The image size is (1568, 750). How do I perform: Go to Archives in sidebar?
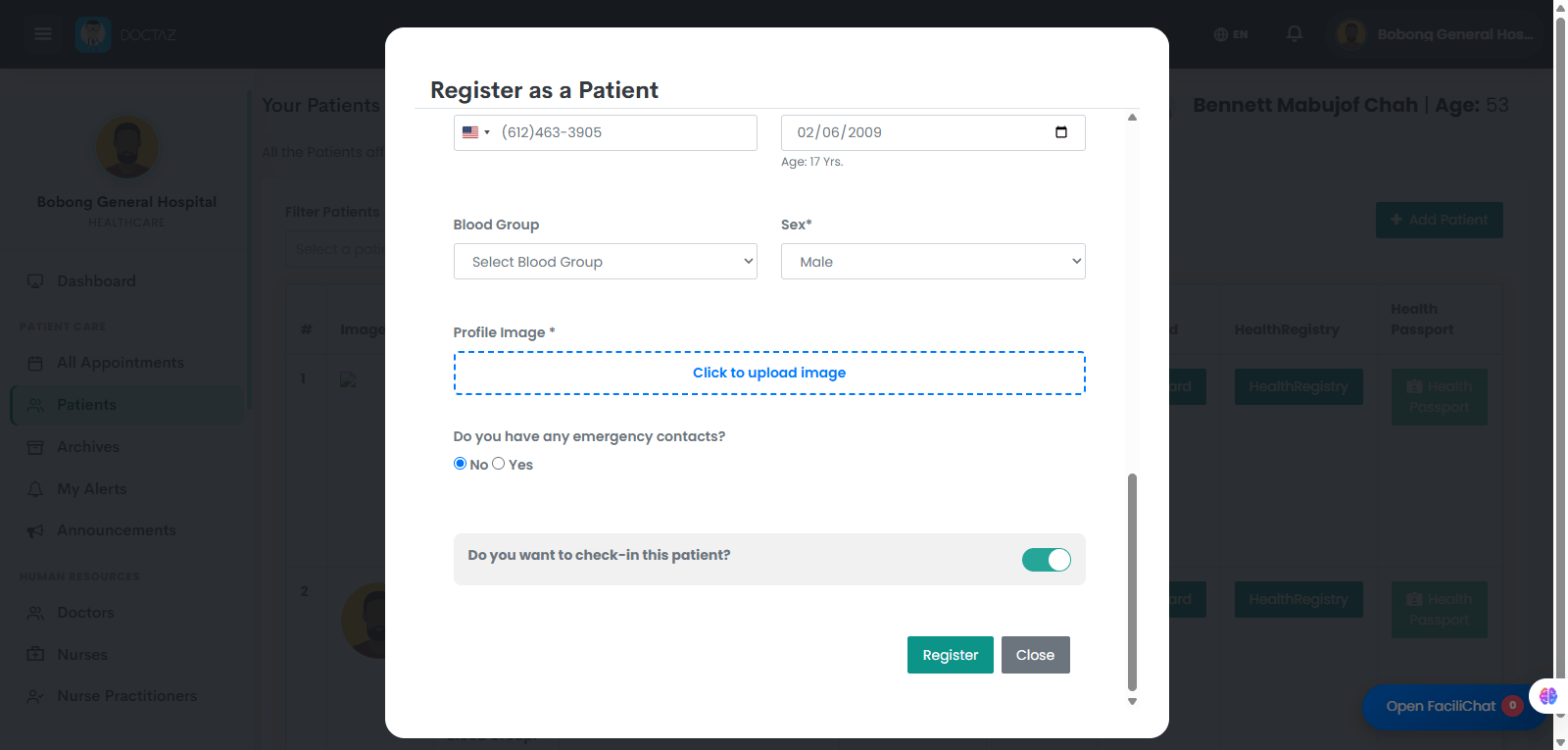(88, 447)
